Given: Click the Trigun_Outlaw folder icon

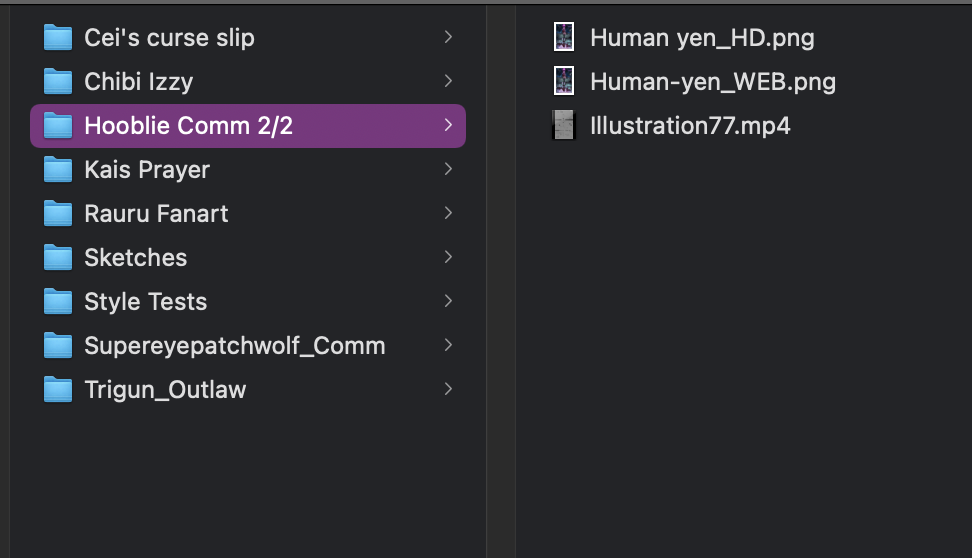Looking at the screenshot, I should (x=58, y=390).
